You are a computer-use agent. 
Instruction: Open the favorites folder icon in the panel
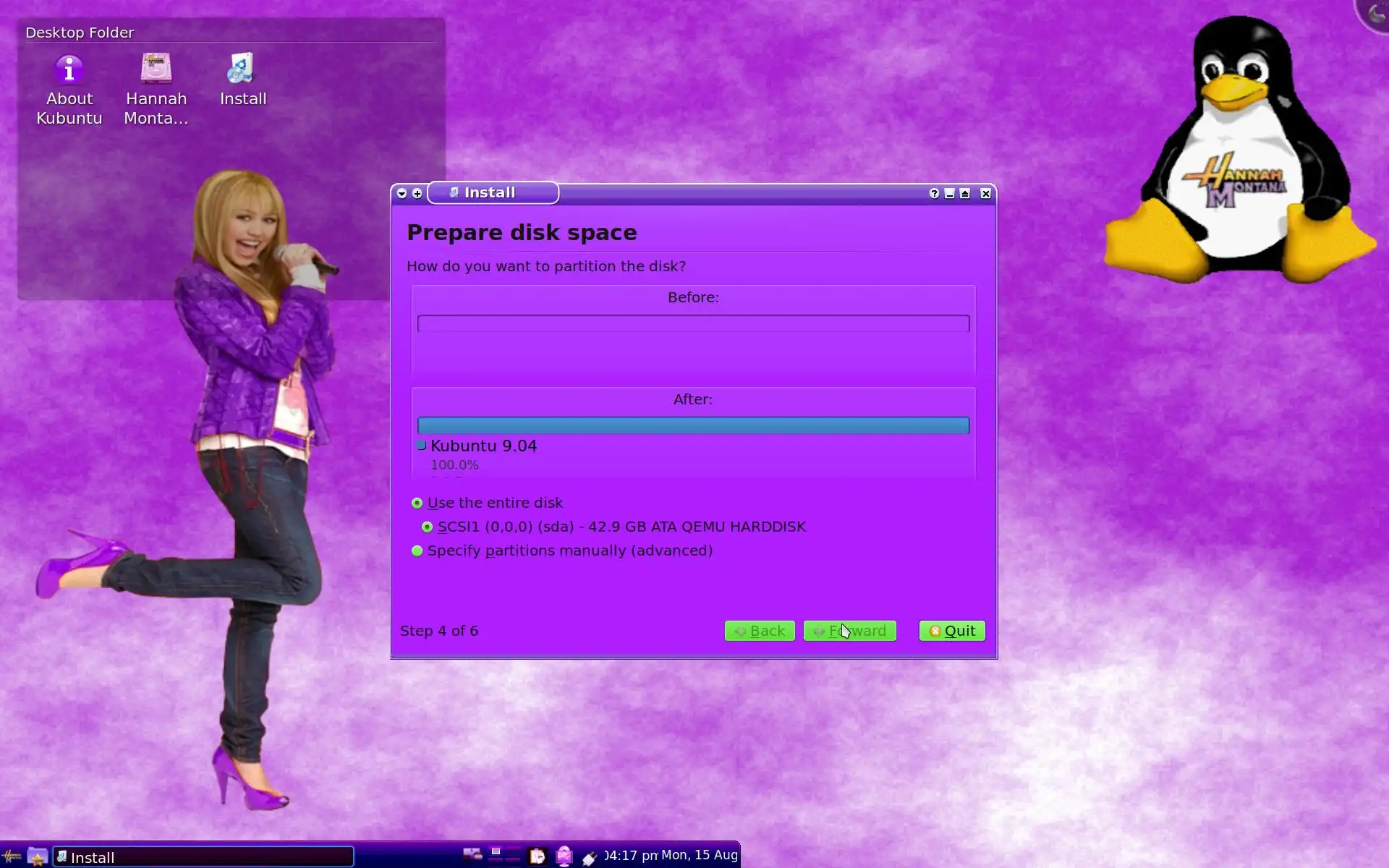coord(37,856)
